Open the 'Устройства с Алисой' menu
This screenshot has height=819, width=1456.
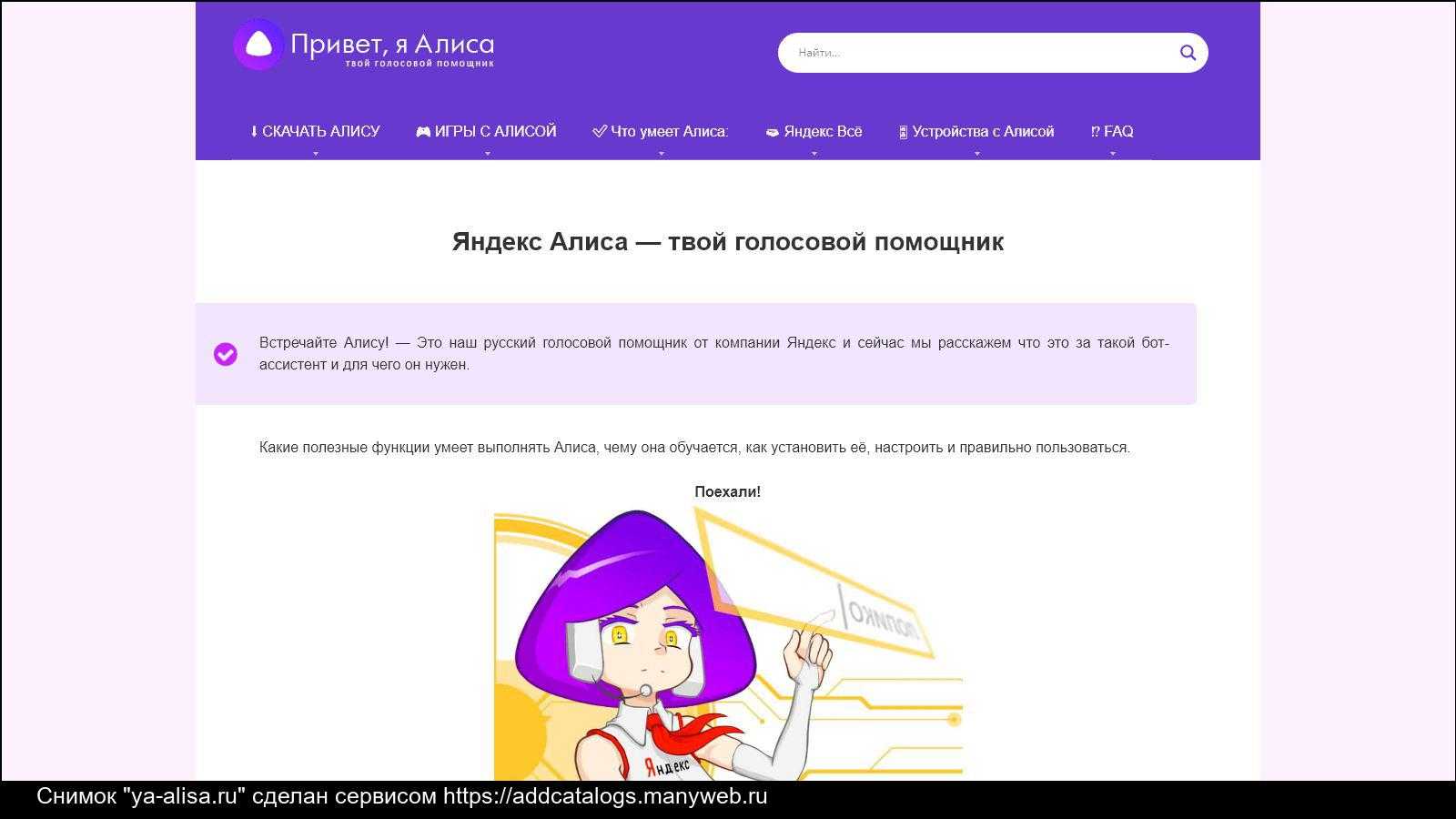[976, 131]
